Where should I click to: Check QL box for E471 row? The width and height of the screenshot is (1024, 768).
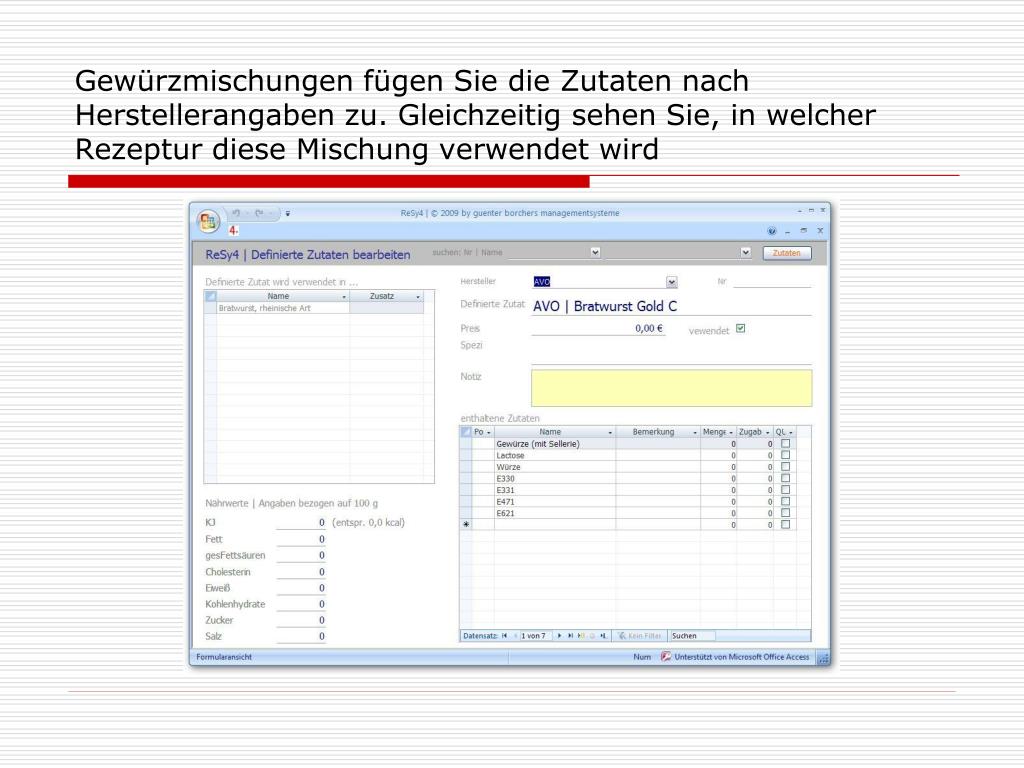[x=786, y=502]
